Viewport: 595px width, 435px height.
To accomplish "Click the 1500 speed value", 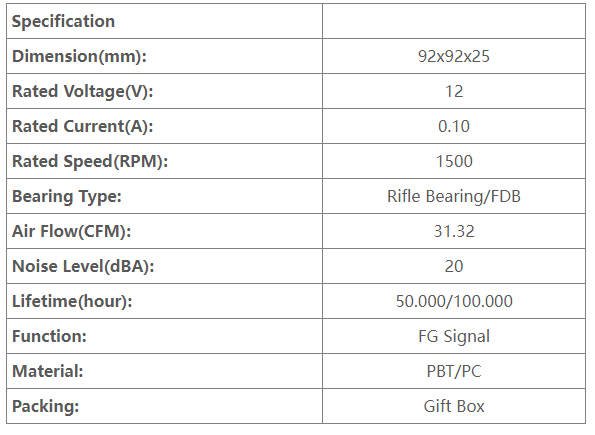I will coord(454,161).
